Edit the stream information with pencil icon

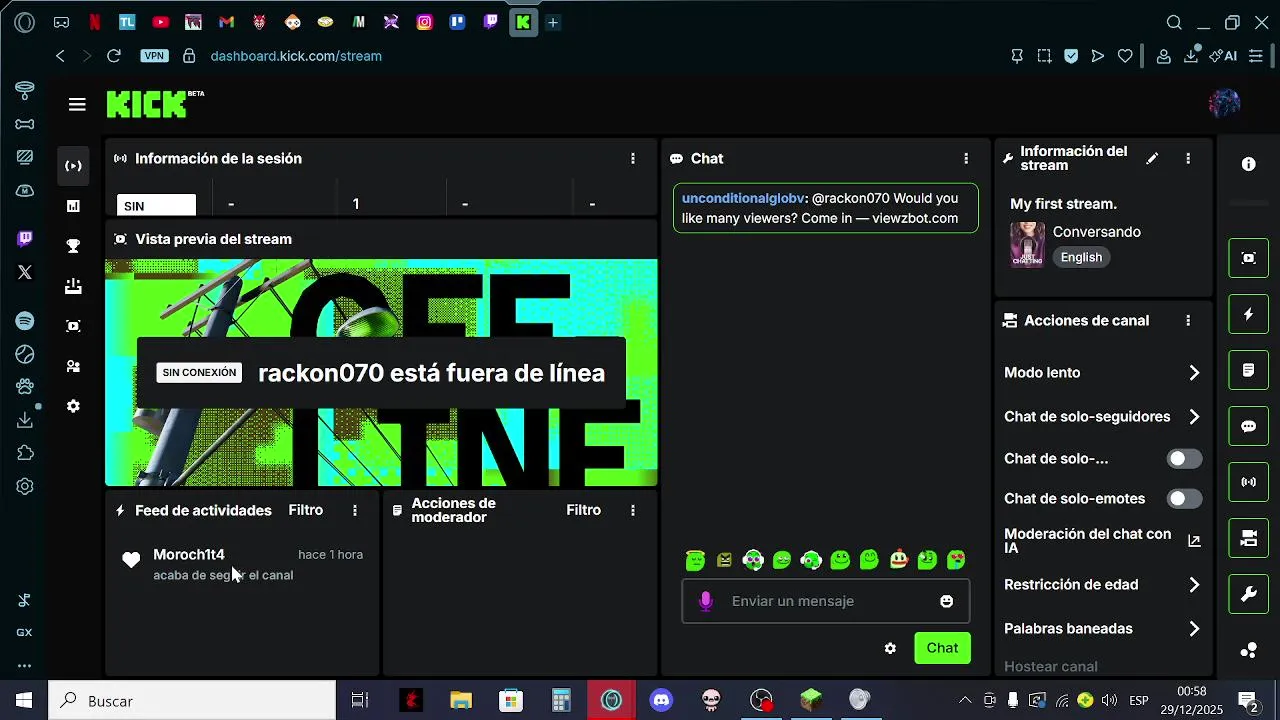pyautogui.click(x=1152, y=158)
